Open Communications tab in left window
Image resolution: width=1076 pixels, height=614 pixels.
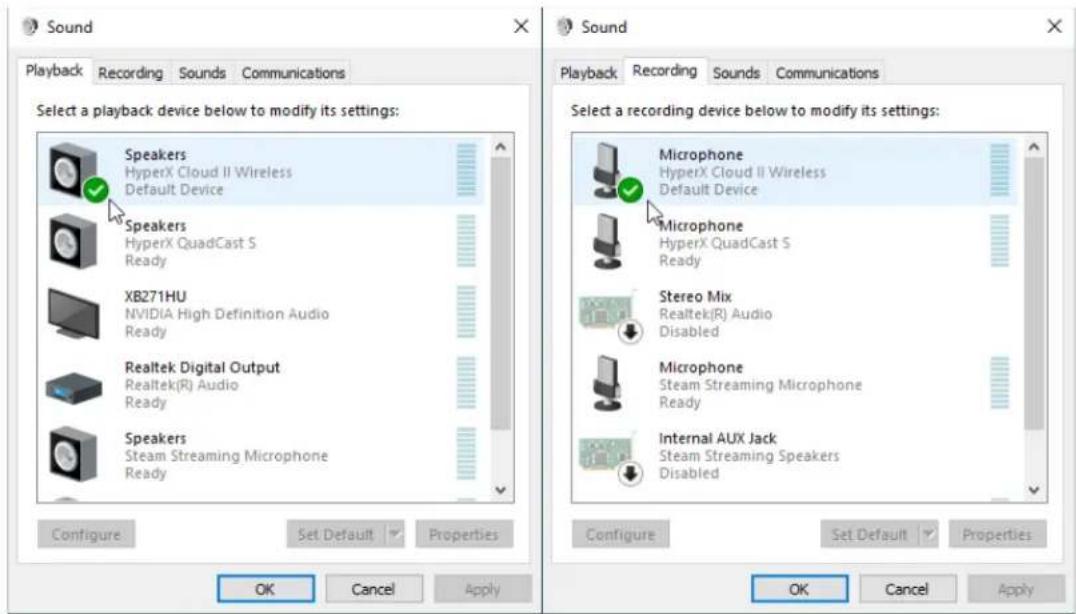click(x=293, y=73)
